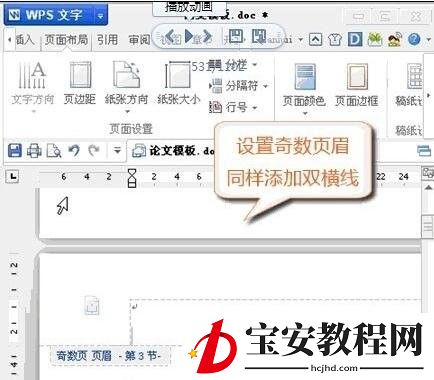Click the 页面边框 page border button
Viewport: 434px width, 380px height.
357,85
